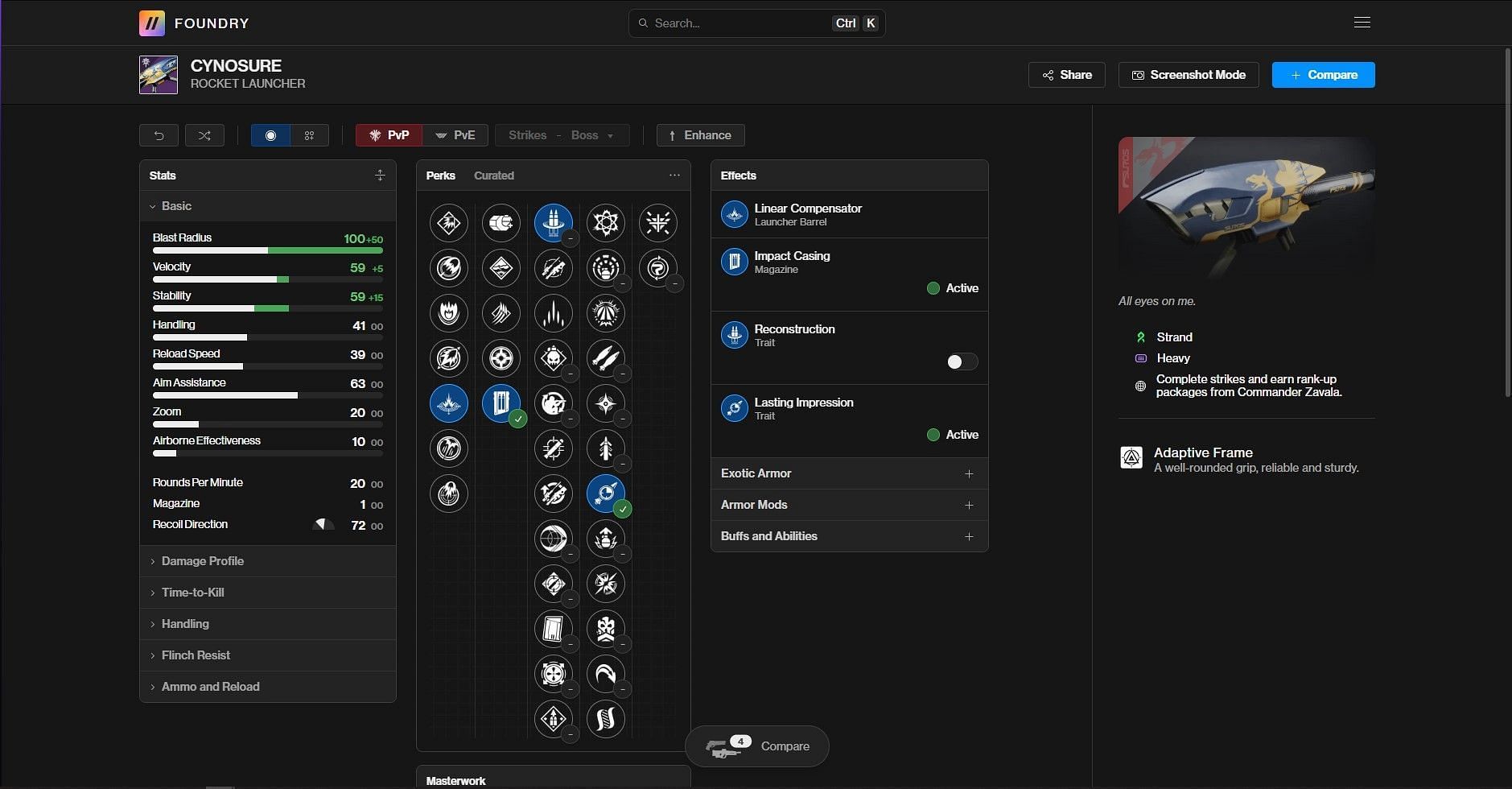Open the Strikes - Boss dropdown
The image size is (1512, 789).
pos(562,135)
